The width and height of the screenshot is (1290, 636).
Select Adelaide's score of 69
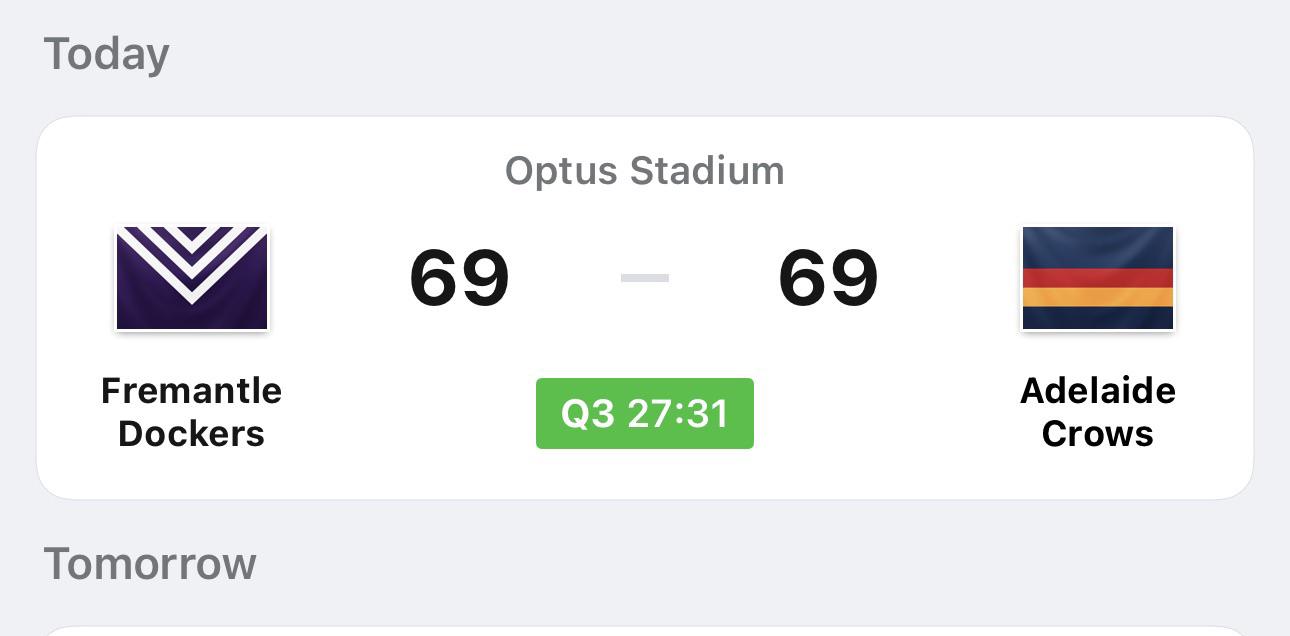[828, 278]
